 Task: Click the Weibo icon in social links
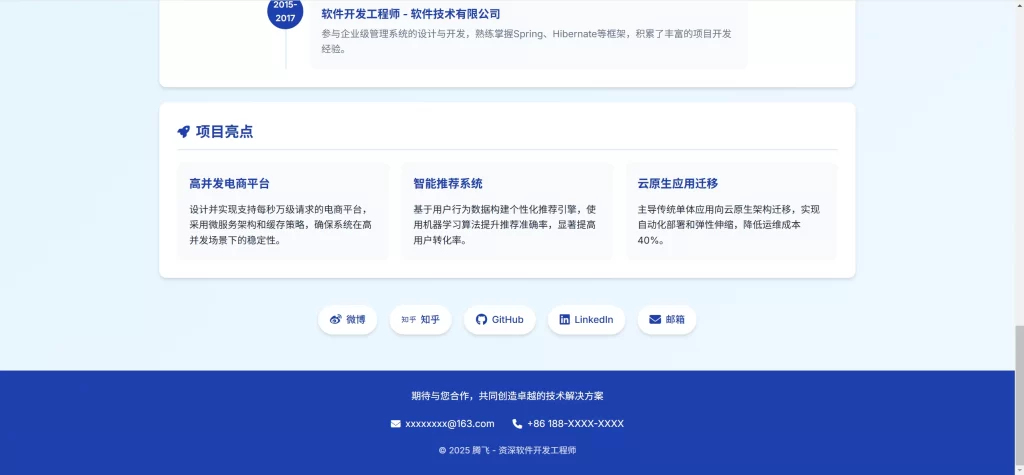336,319
